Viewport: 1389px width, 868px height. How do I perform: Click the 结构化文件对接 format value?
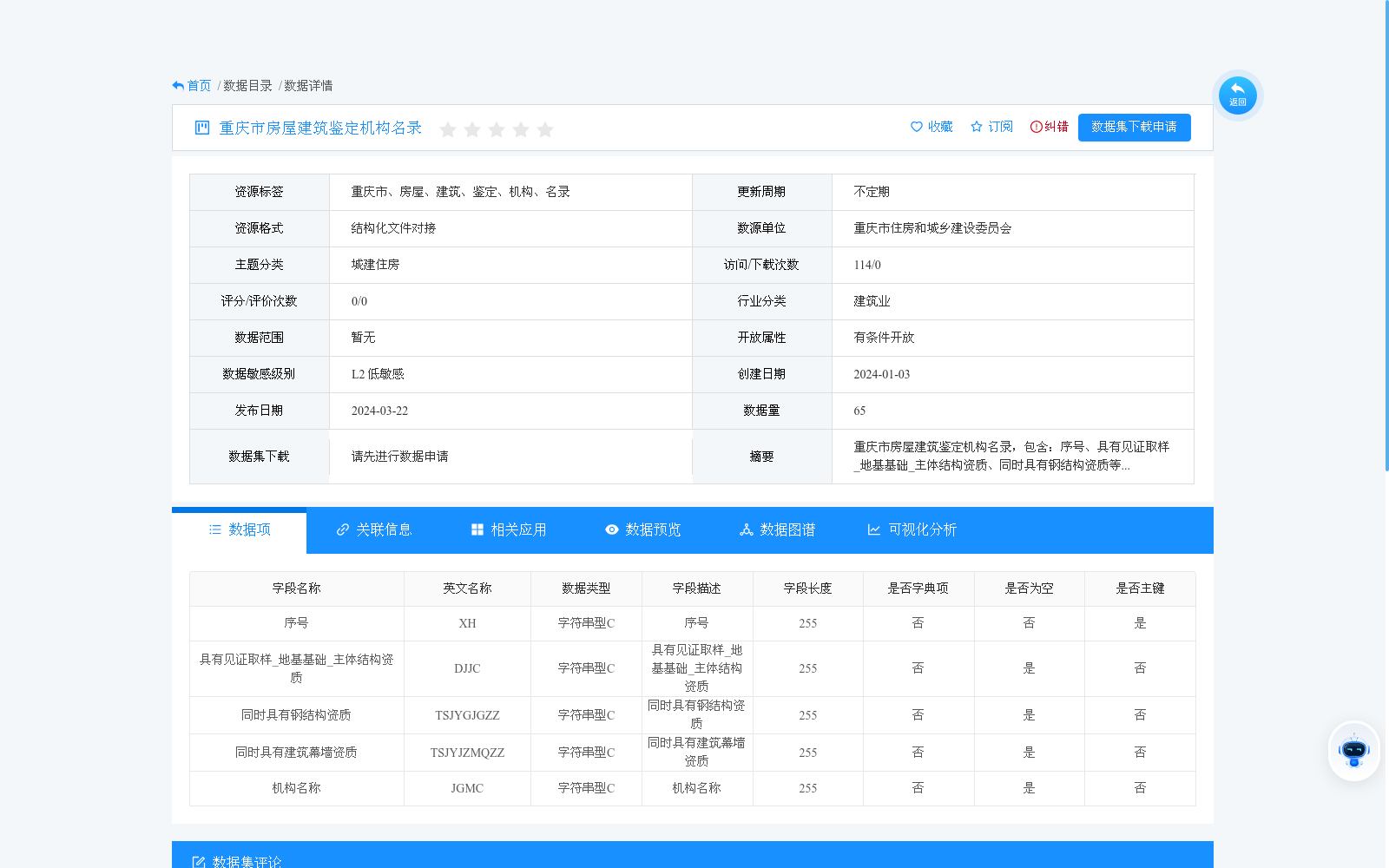point(393,228)
